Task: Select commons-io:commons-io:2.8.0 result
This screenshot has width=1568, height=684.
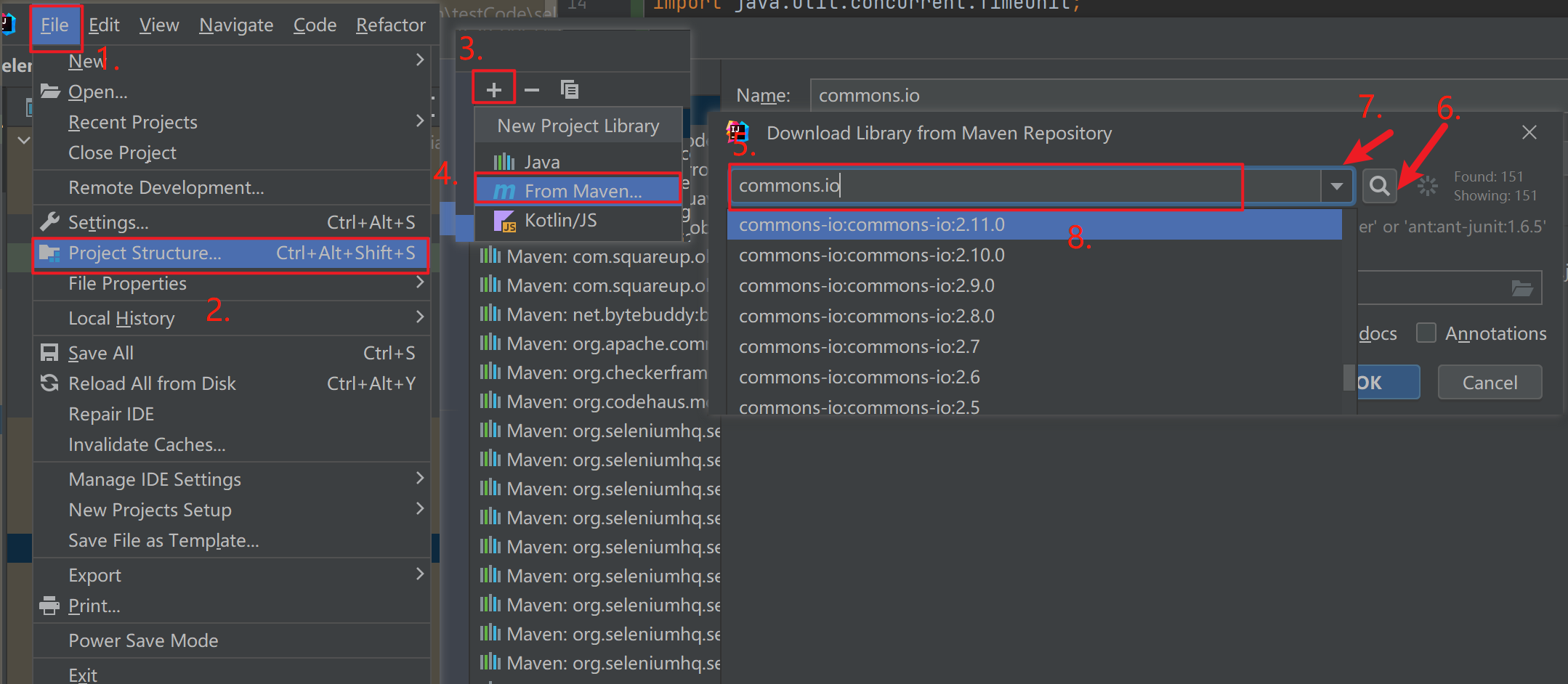Action: click(x=1035, y=316)
